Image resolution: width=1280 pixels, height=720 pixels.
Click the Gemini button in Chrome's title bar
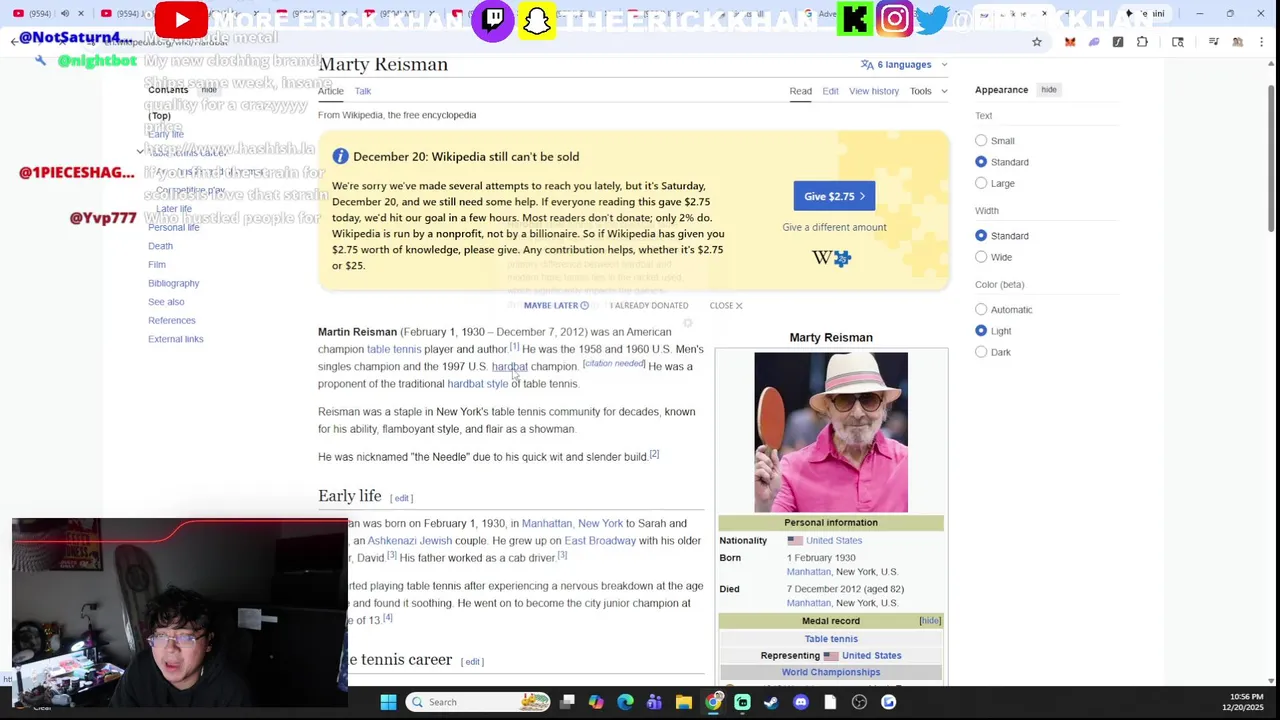[1147, 14]
